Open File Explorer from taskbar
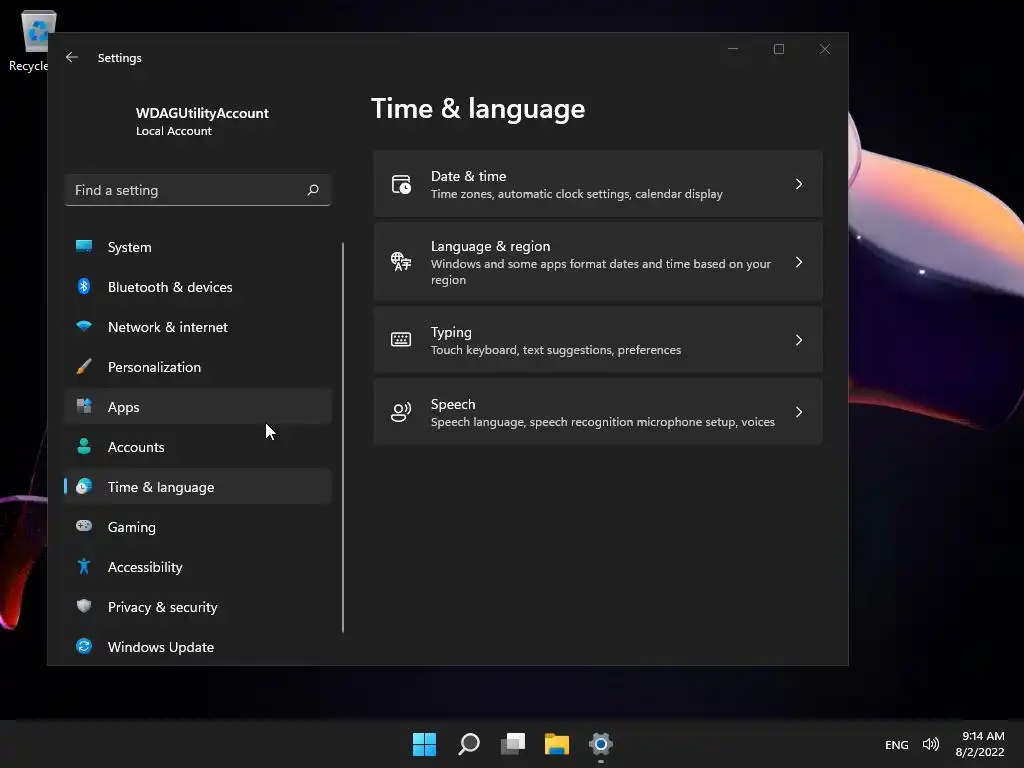Screen dimensions: 1024x768 (556, 744)
